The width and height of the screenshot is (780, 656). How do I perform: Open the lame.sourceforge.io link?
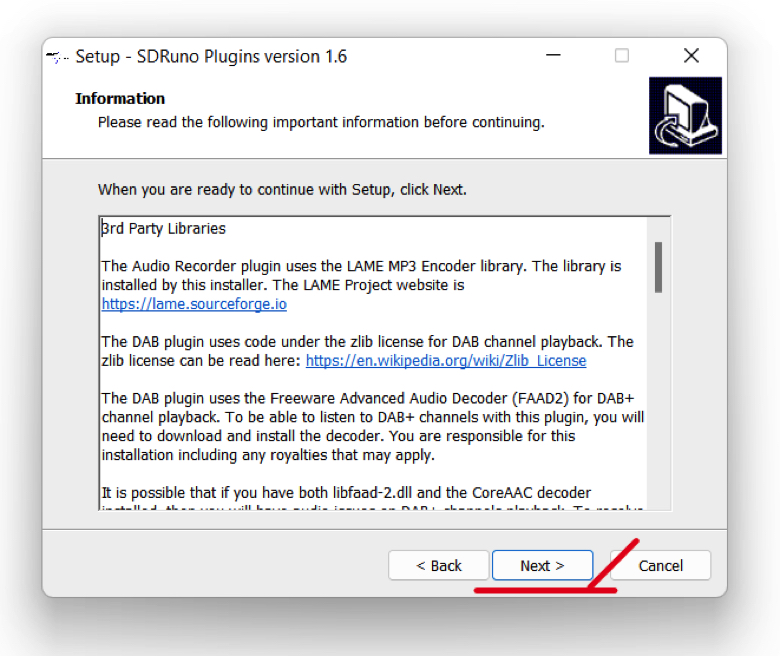pos(194,303)
